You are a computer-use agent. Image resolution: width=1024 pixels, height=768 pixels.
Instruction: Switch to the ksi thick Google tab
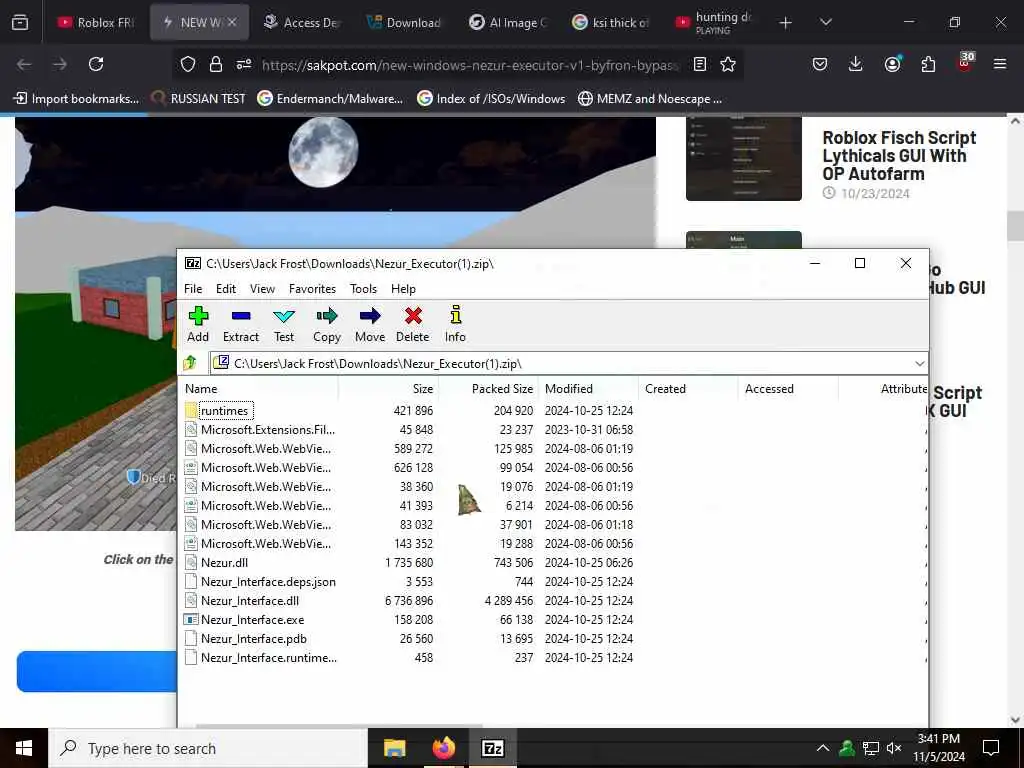(611, 22)
